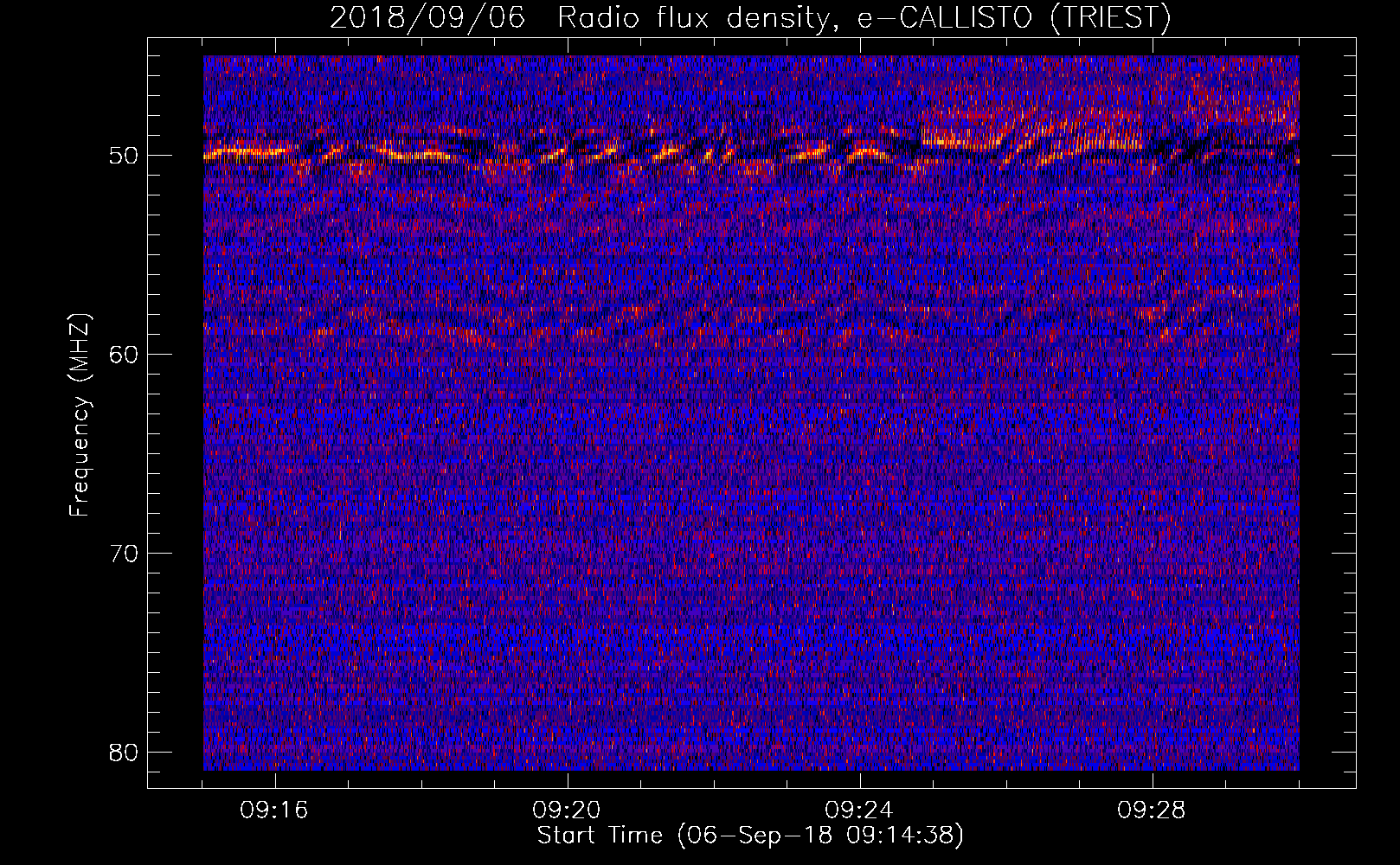The width and height of the screenshot is (1400, 865).
Task: Click the 60 frequency tick label
Action: pyautogui.click(x=125, y=355)
